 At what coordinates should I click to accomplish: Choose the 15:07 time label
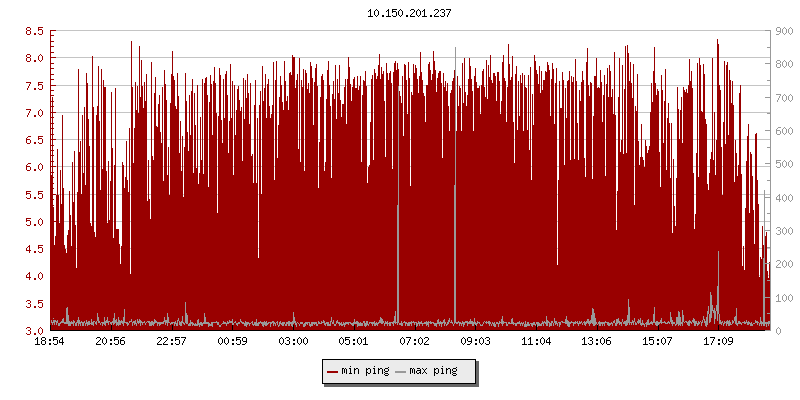(x=658, y=342)
